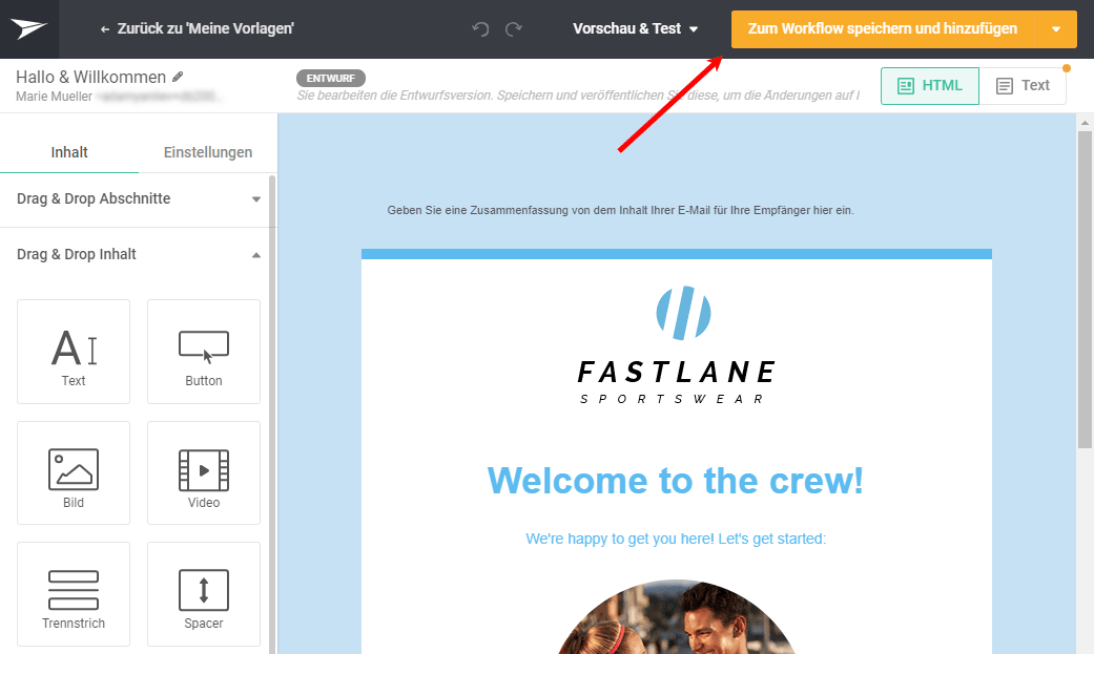The width and height of the screenshot is (1094, 674).
Task: Pick the Trennstrich divider block
Action: click(x=73, y=594)
